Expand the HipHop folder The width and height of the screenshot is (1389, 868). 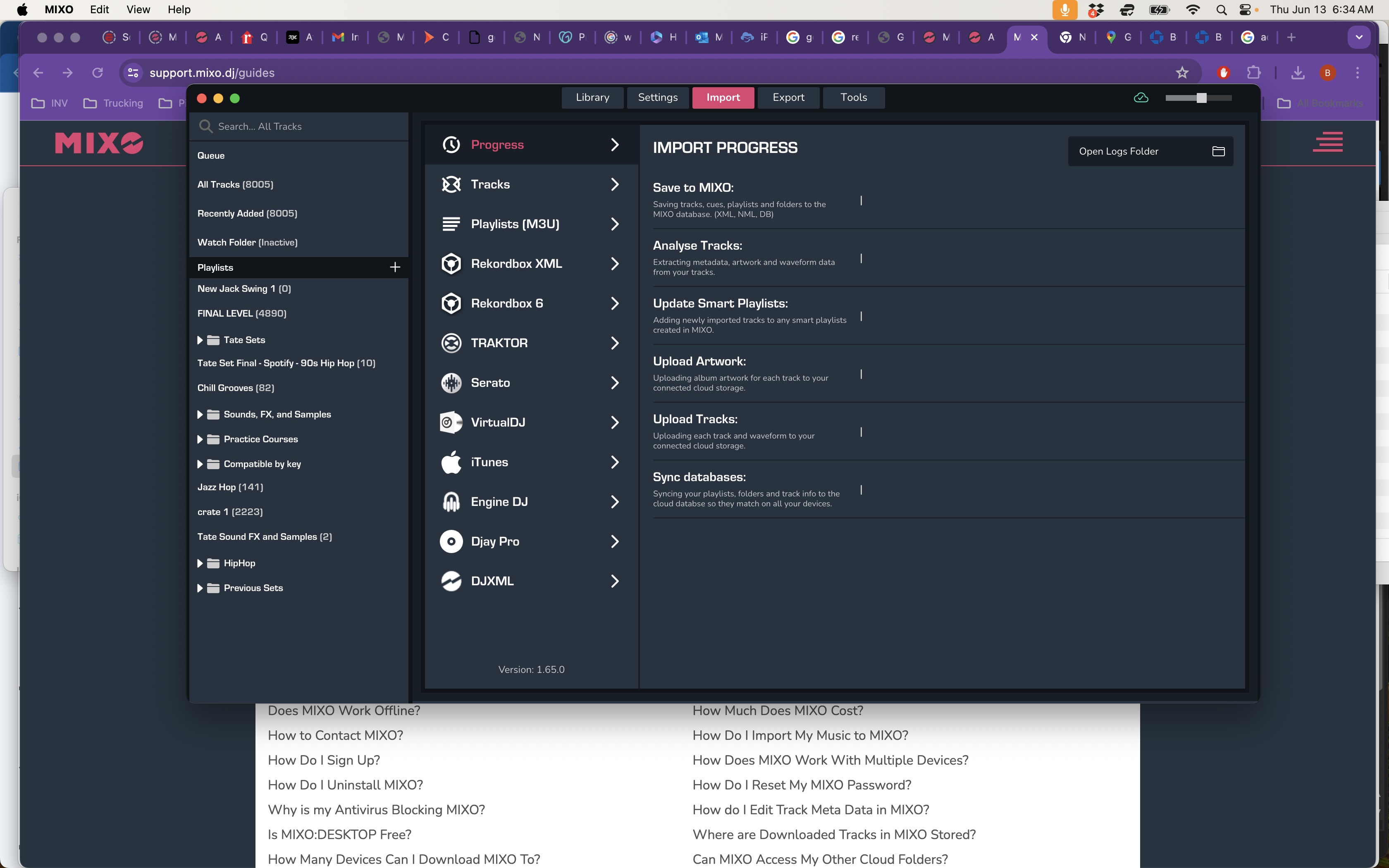pos(200,563)
